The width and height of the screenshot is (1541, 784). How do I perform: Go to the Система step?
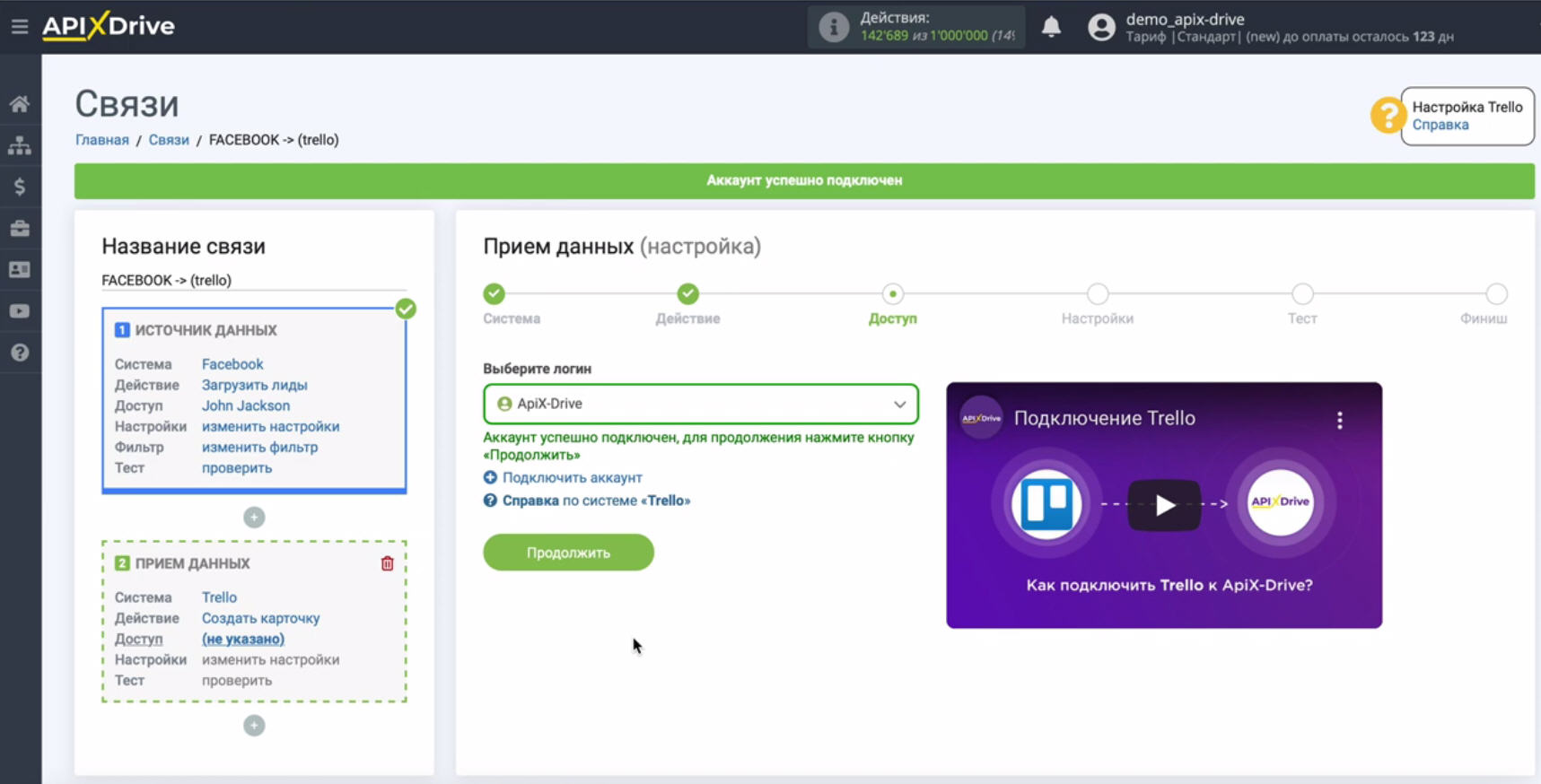click(x=495, y=293)
